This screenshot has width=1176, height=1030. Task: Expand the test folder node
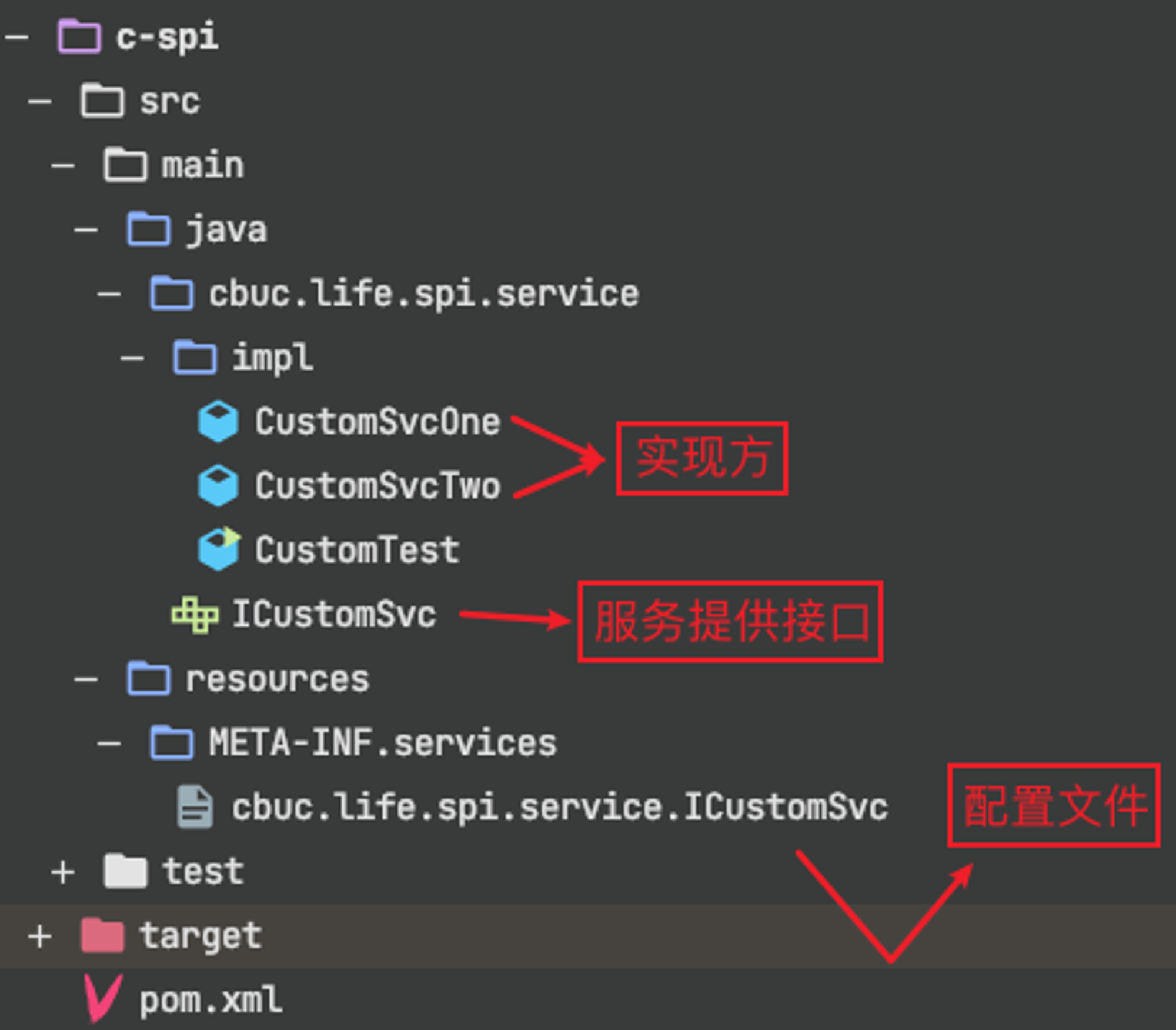(x=63, y=872)
